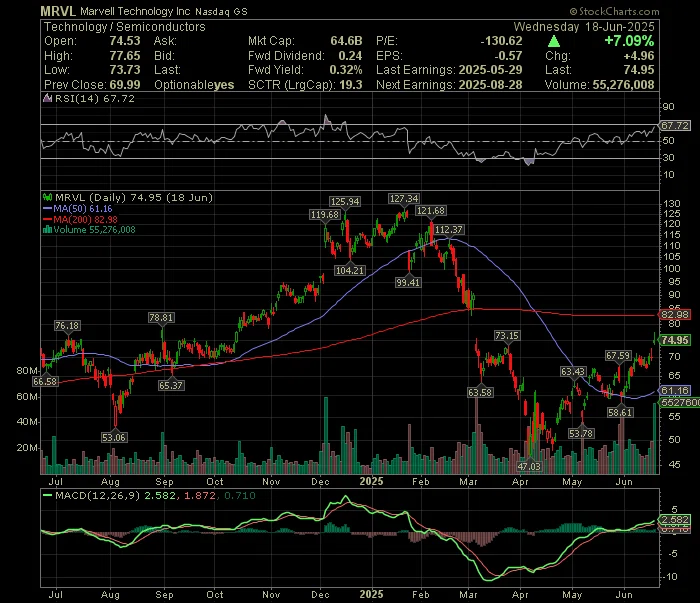Click the 125.94 price label

click(x=345, y=202)
